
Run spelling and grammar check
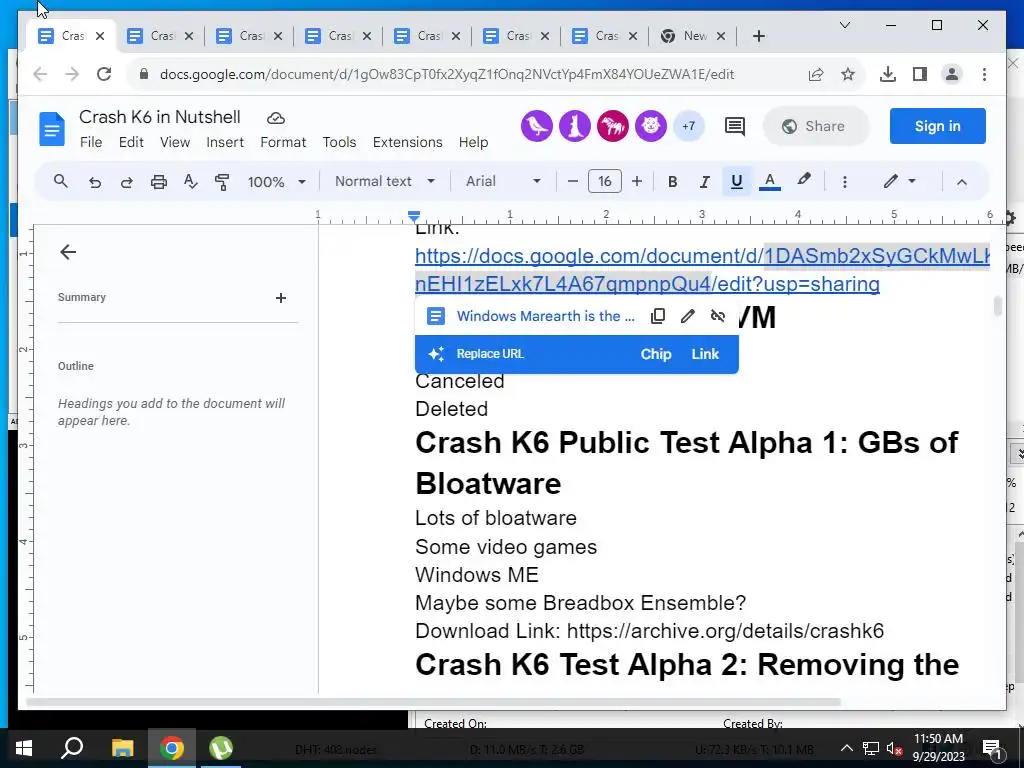coord(190,182)
